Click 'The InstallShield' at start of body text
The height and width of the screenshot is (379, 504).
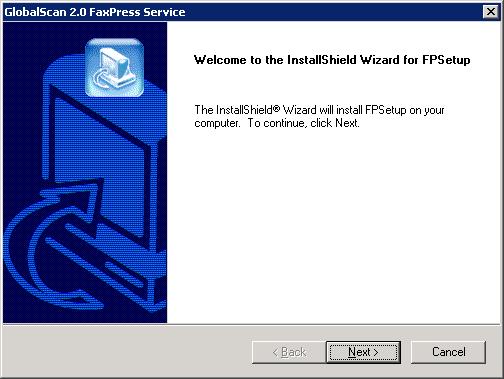234,110
